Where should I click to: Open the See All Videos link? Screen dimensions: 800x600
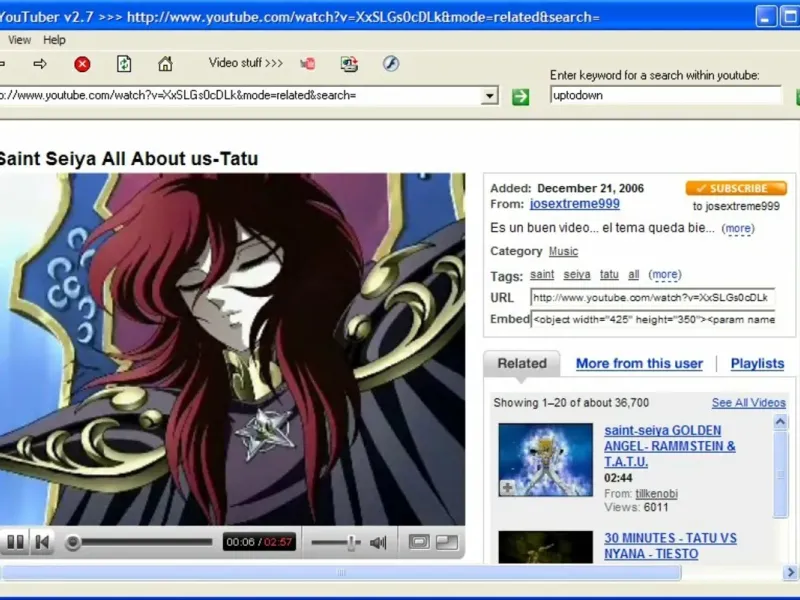click(x=748, y=403)
